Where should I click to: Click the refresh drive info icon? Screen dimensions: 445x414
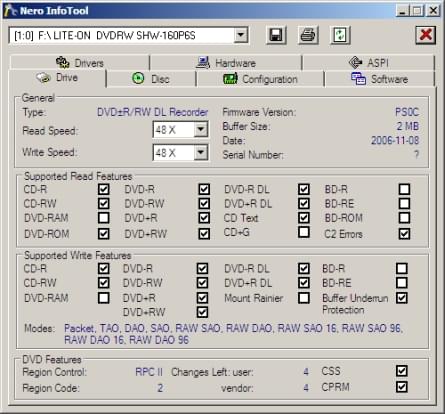pyautogui.click(x=340, y=35)
